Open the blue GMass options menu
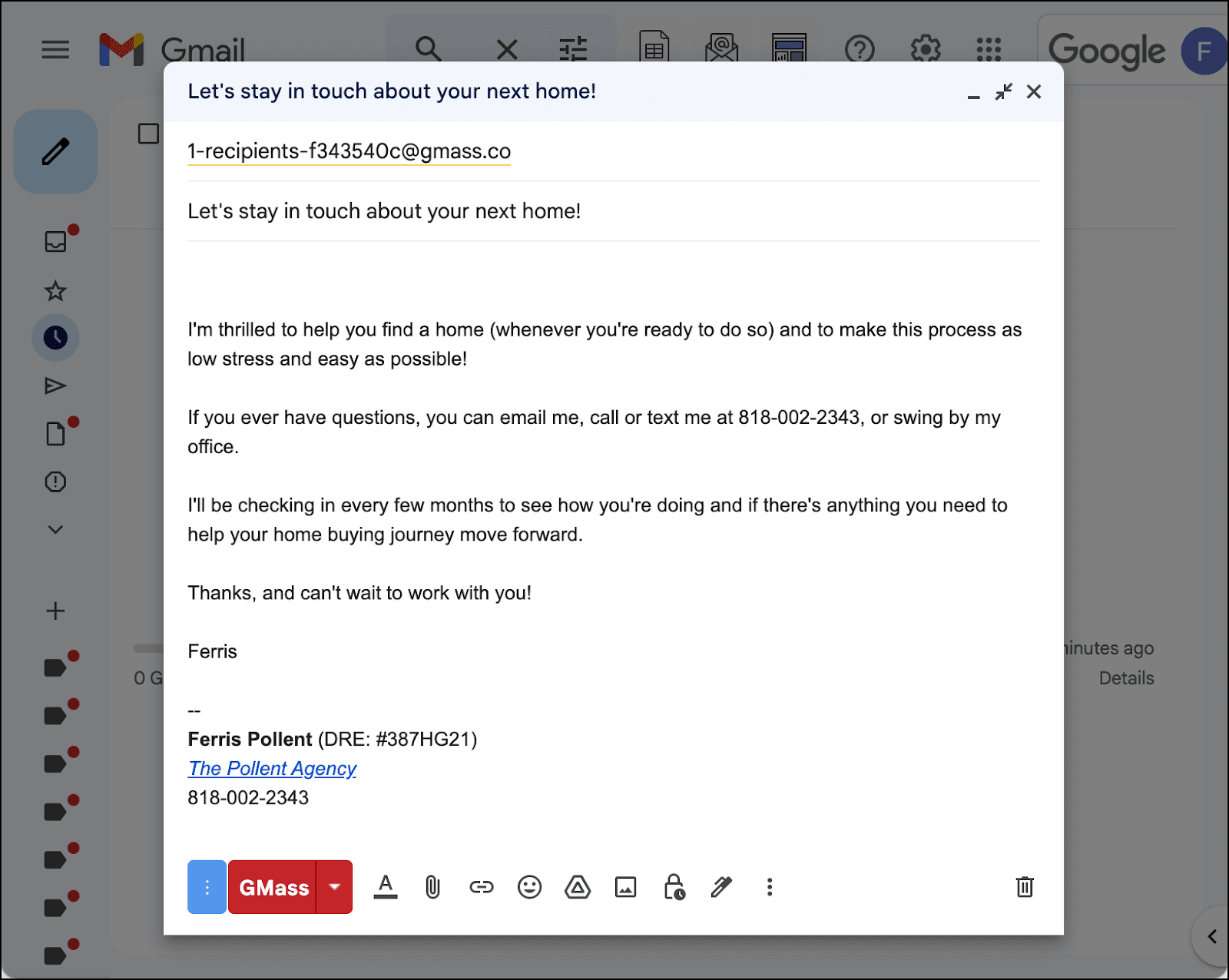 pyautogui.click(x=207, y=887)
